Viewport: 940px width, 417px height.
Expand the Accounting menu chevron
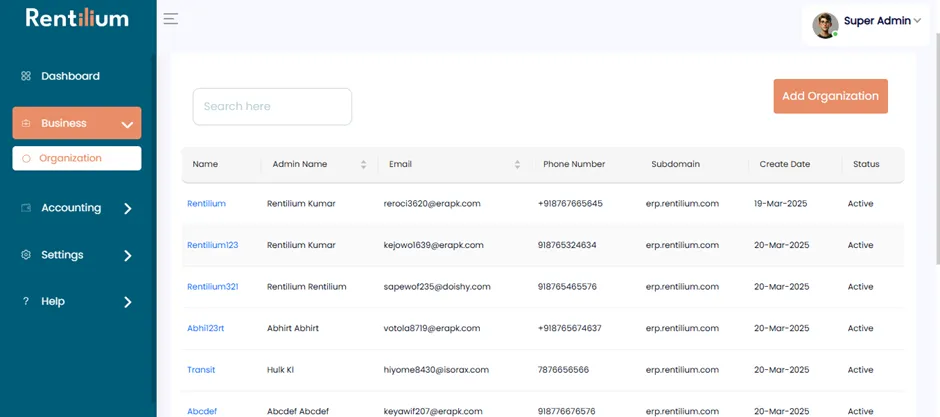point(128,208)
